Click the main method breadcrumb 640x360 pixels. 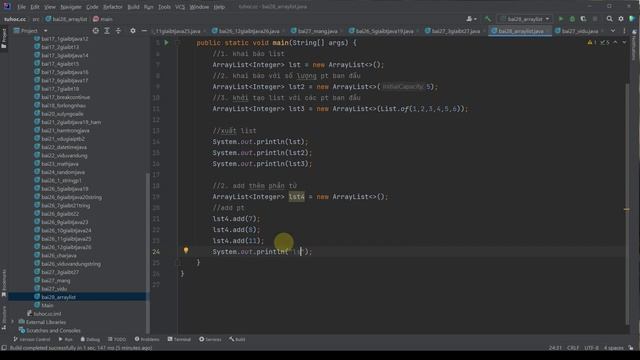click(x=102, y=19)
